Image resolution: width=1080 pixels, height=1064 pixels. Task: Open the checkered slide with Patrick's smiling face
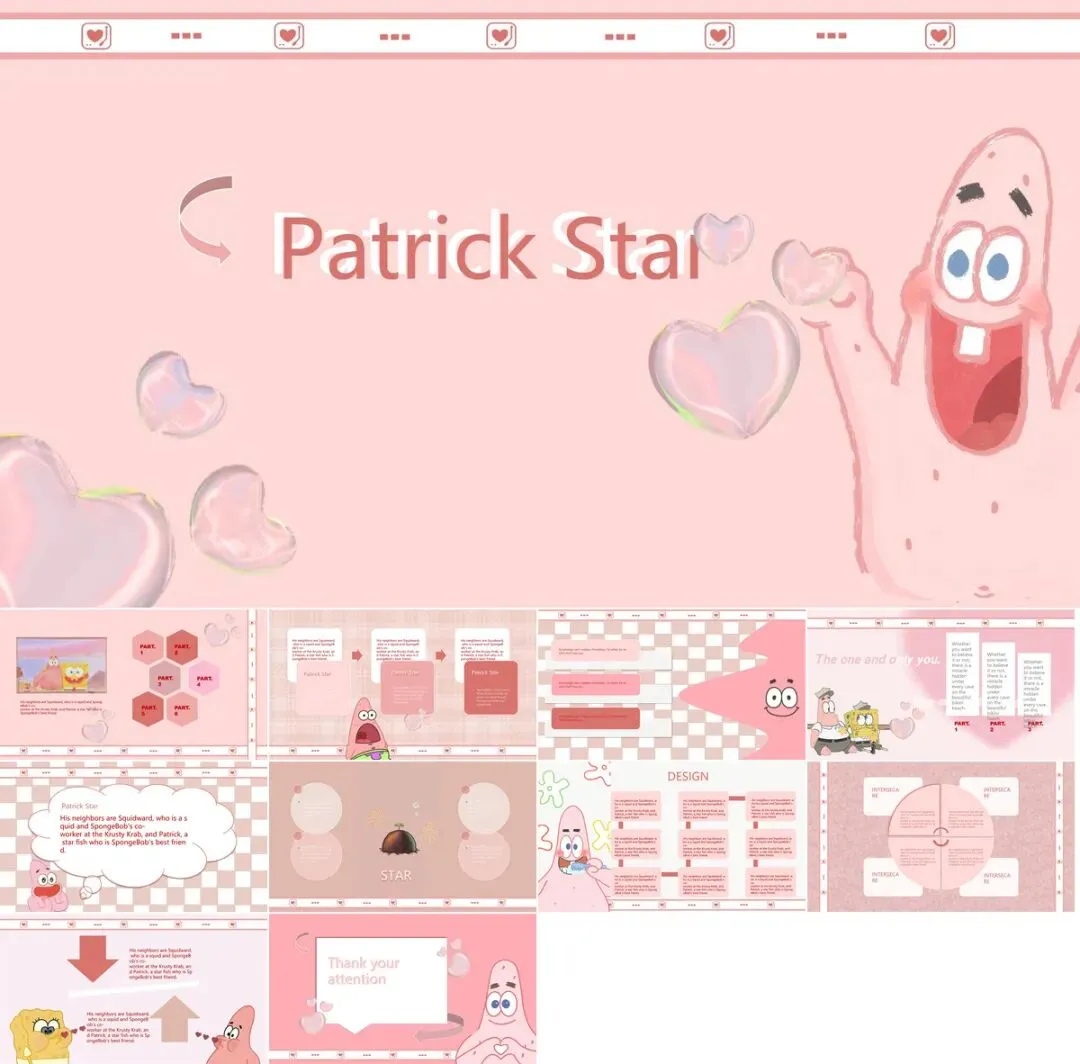(x=672, y=684)
